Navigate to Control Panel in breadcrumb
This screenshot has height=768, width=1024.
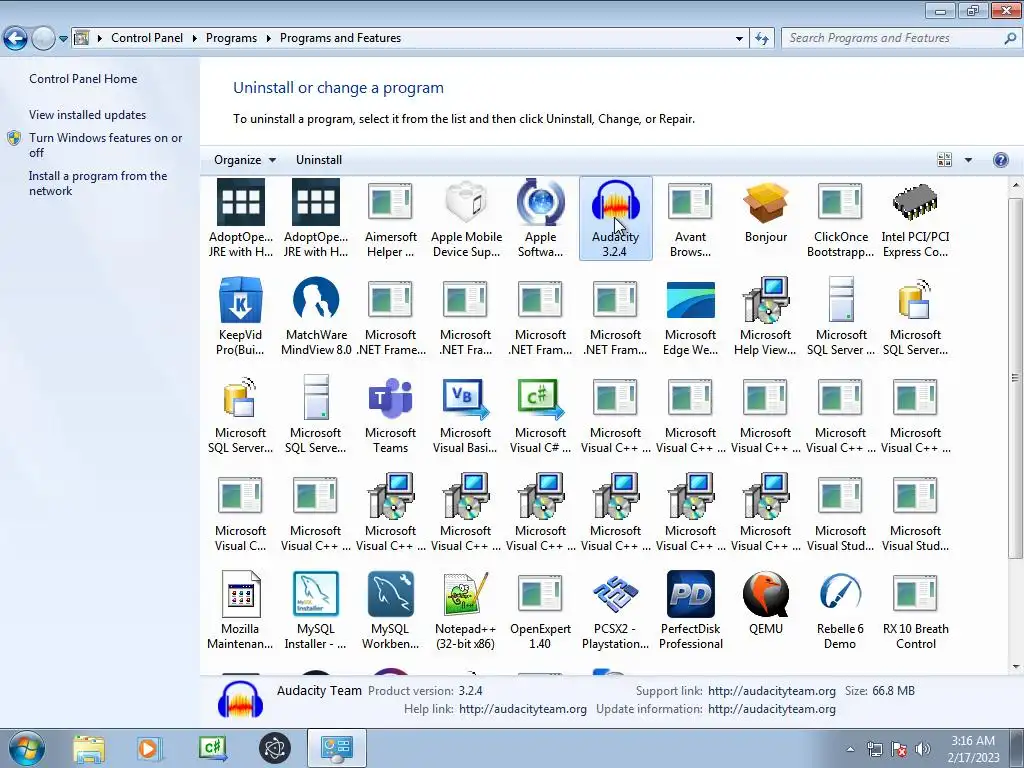147,39
